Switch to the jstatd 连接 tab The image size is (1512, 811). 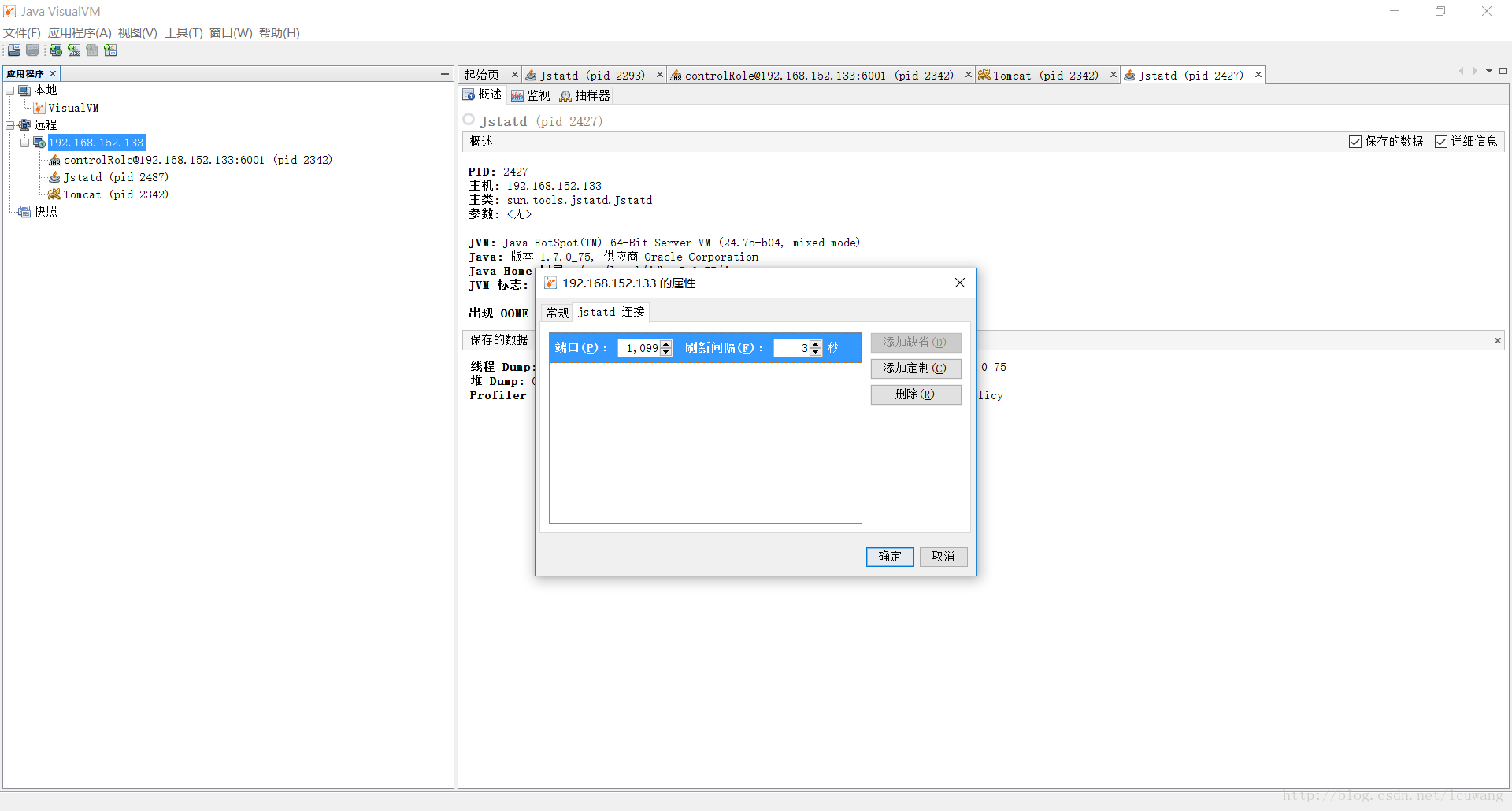click(x=611, y=312)
